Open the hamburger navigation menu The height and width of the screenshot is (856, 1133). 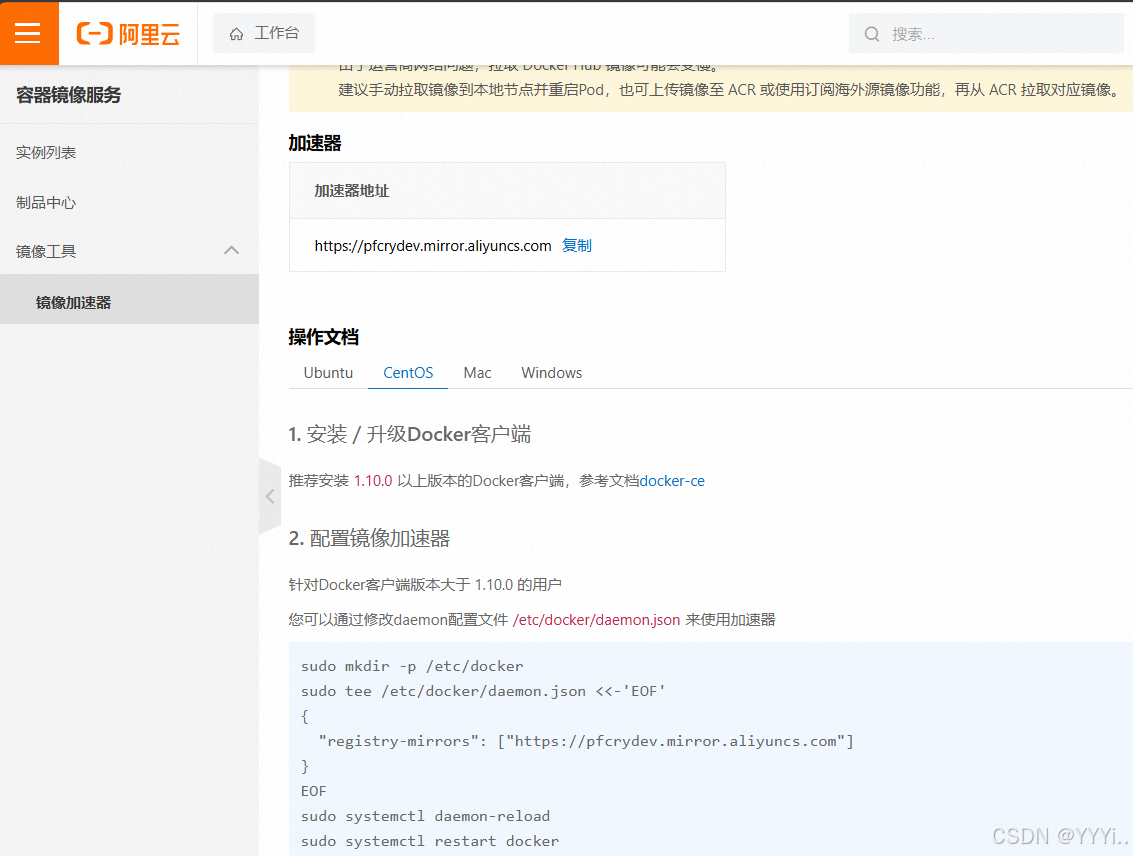click(x=29, y=33)
